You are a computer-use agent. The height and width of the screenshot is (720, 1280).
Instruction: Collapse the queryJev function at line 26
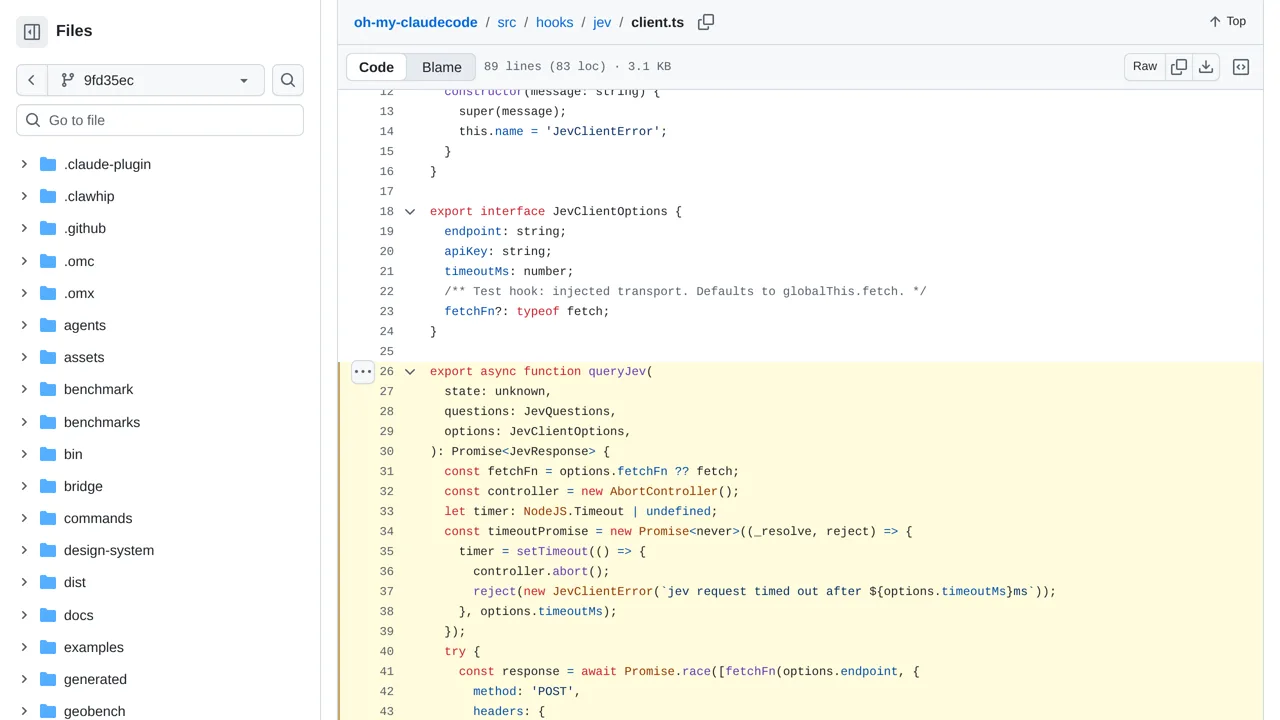[x=410, y=371]
